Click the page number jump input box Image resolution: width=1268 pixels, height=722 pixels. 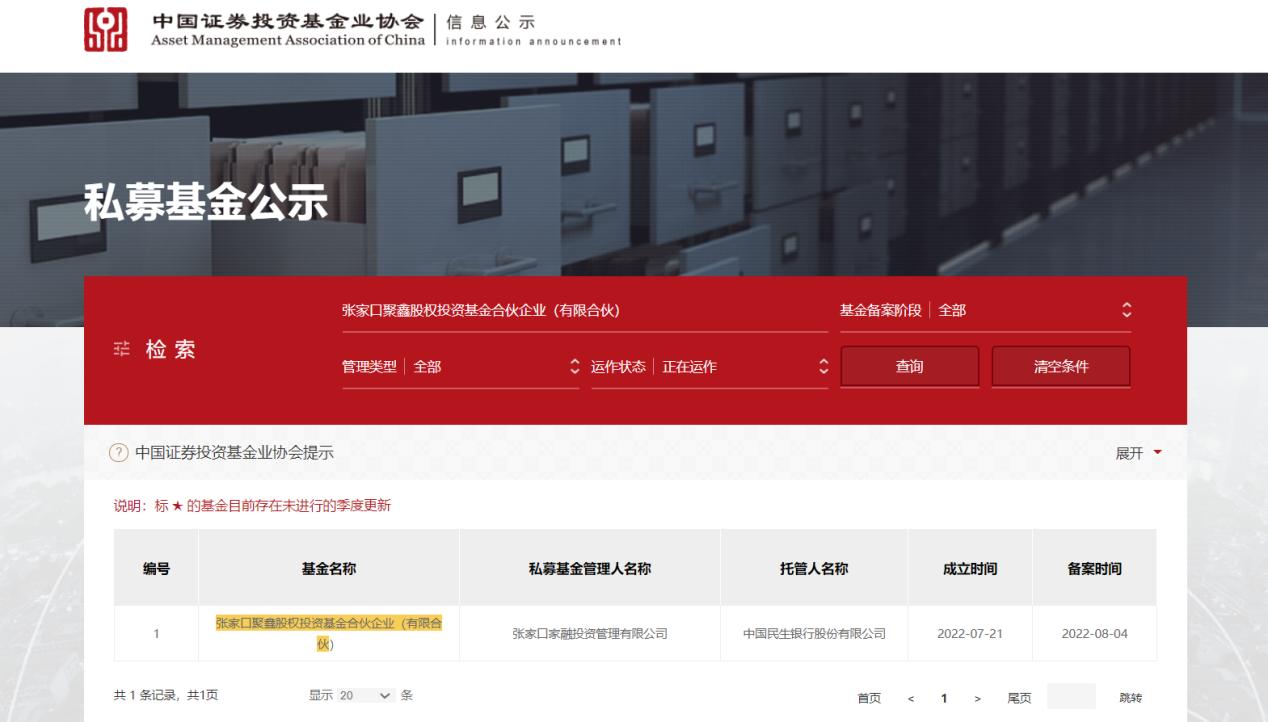coord(1071,697)
